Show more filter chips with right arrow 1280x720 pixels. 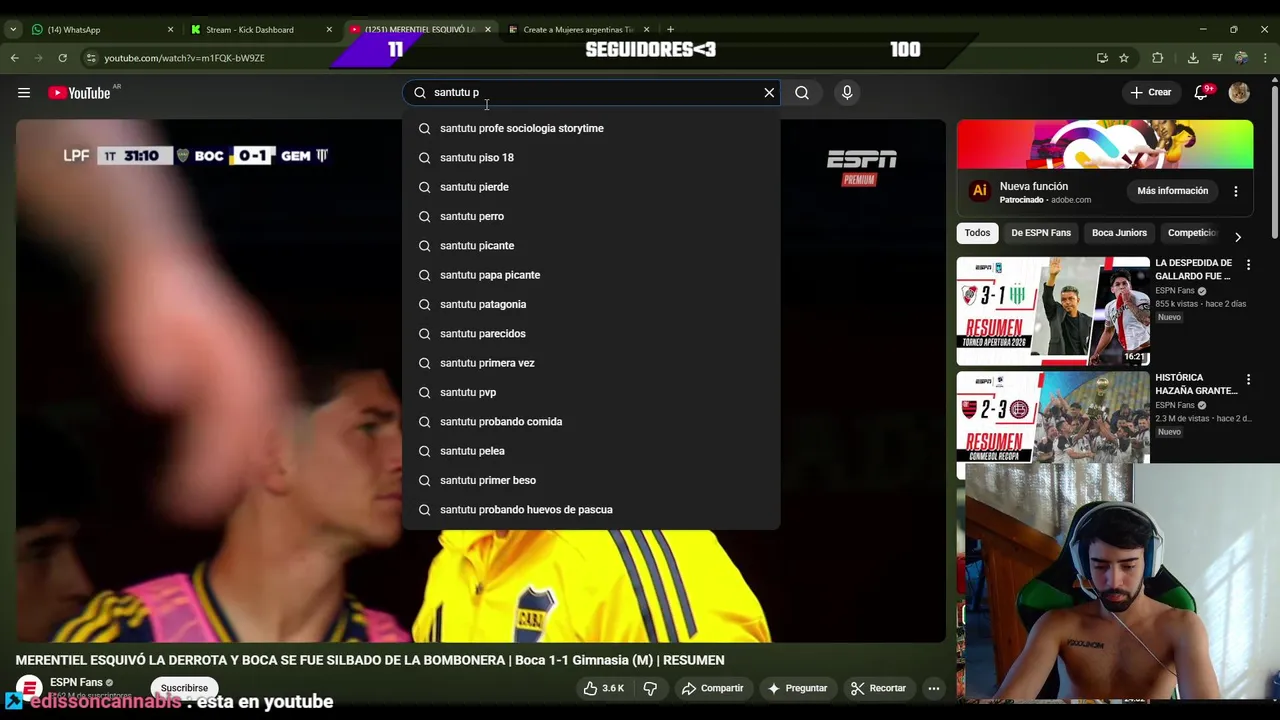click(1237, 237)
